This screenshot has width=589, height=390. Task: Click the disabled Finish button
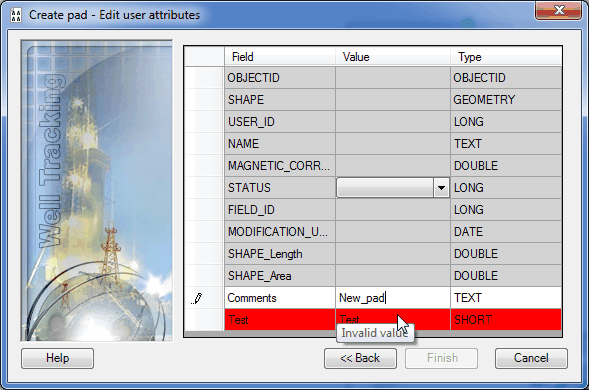(x=441, y=358)
